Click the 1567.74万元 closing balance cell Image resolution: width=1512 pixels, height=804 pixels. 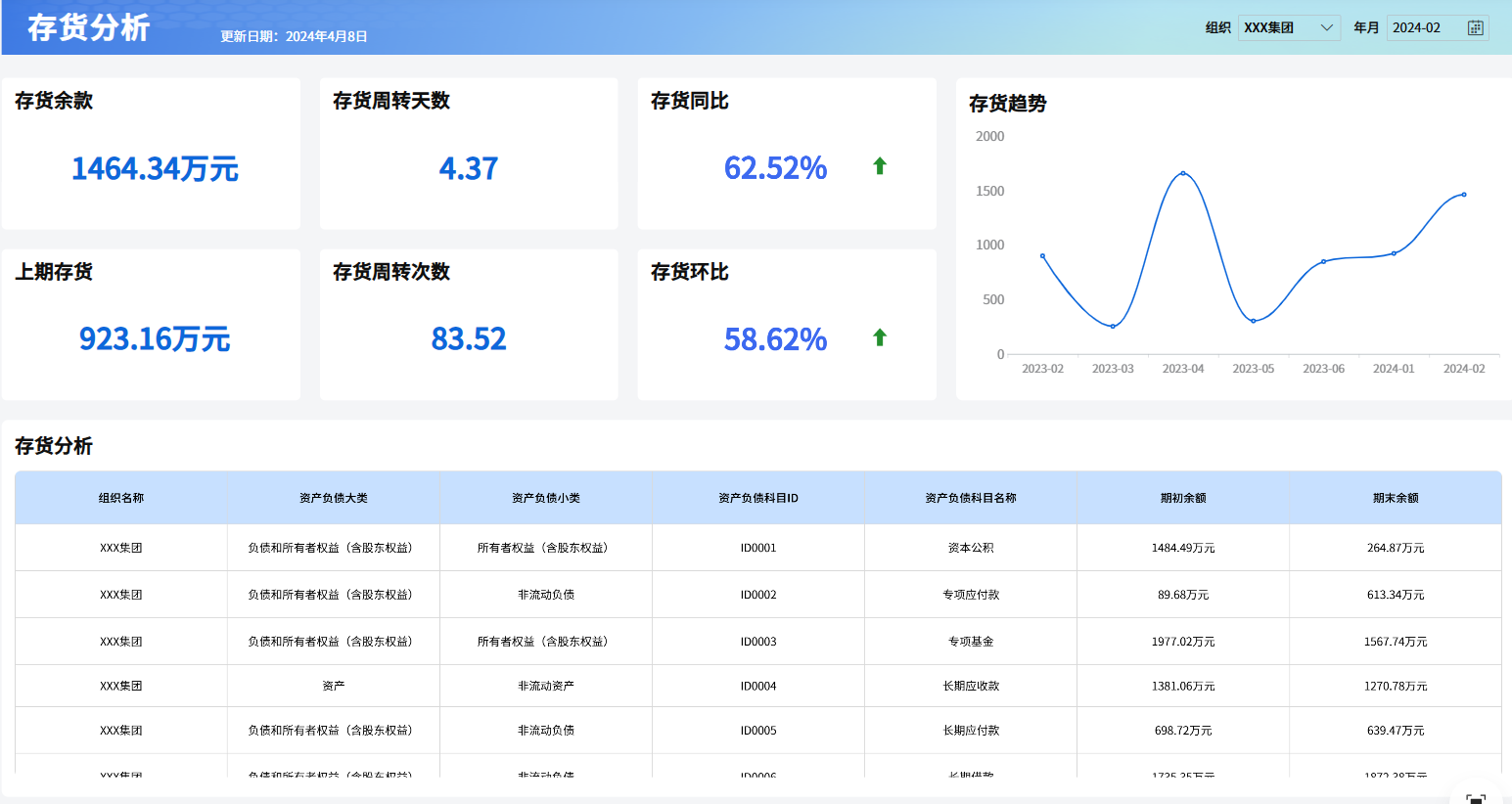pyautogui.click(x=1396, y=642)
